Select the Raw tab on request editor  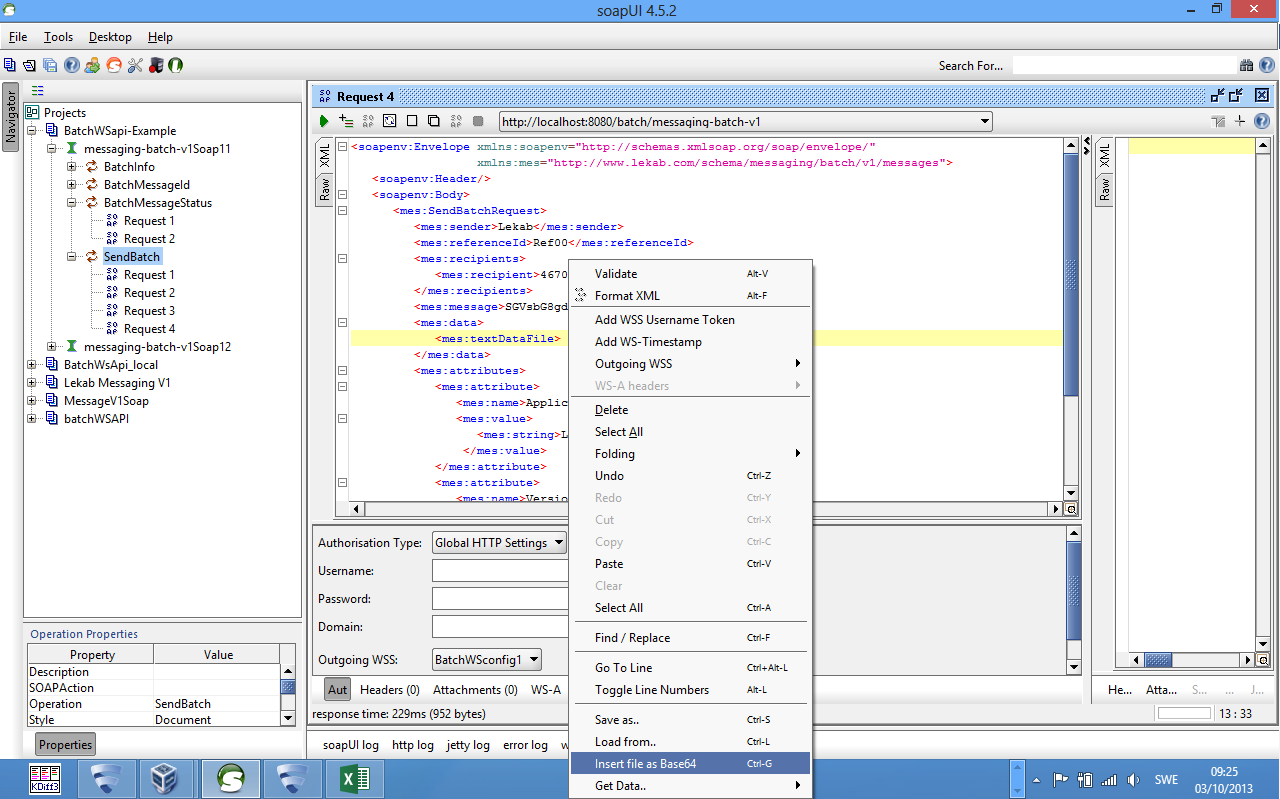pyautogui.click(x=325, y=189)
